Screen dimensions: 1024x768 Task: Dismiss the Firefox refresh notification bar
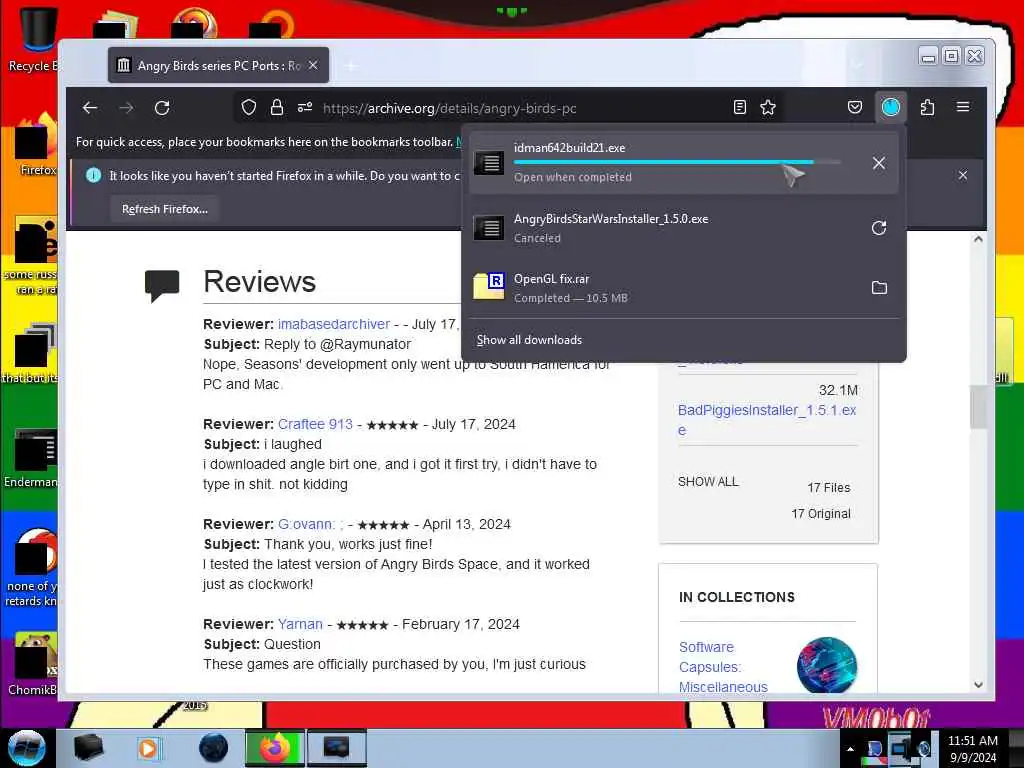point(963,175)
